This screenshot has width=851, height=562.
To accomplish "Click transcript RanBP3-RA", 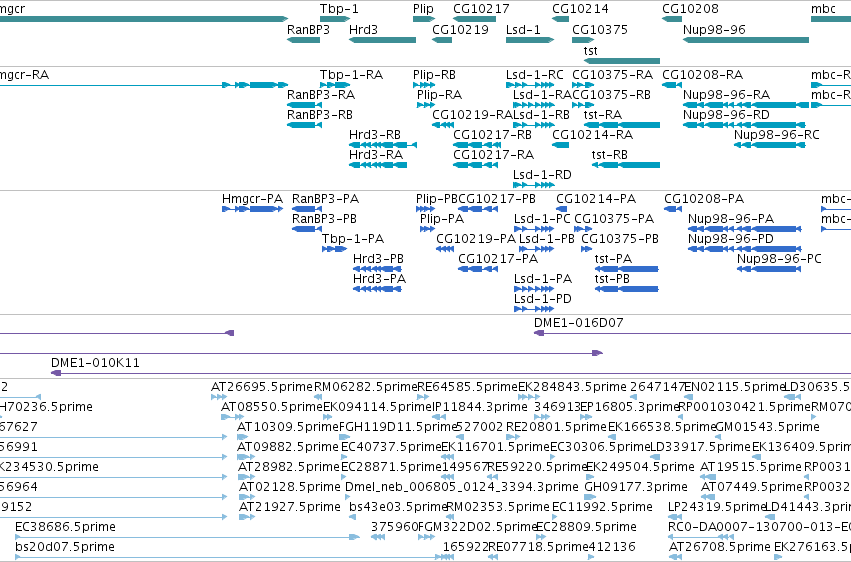I will click(304, 105).
